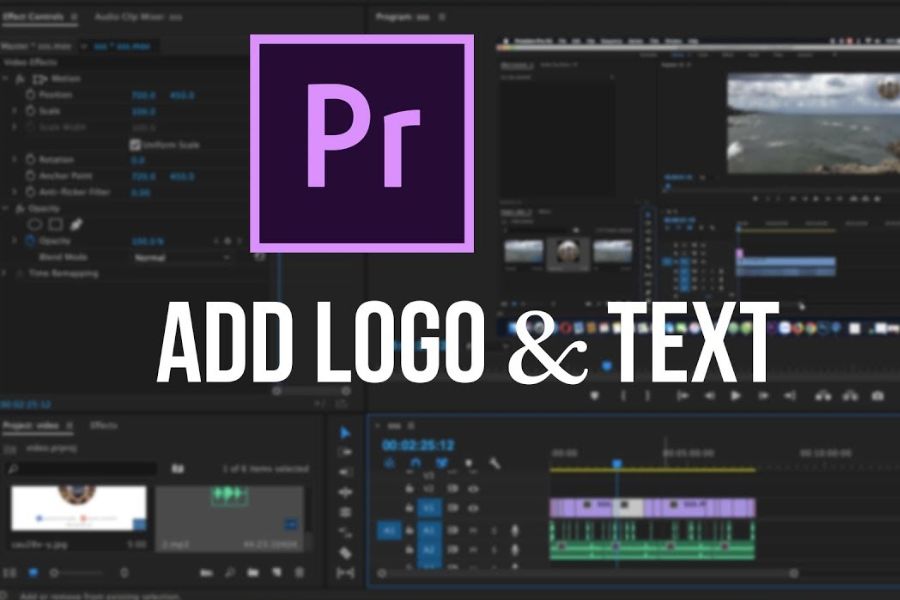
Task: Click the ellipse mask tool under Opacity
Action: coord(34,225)
